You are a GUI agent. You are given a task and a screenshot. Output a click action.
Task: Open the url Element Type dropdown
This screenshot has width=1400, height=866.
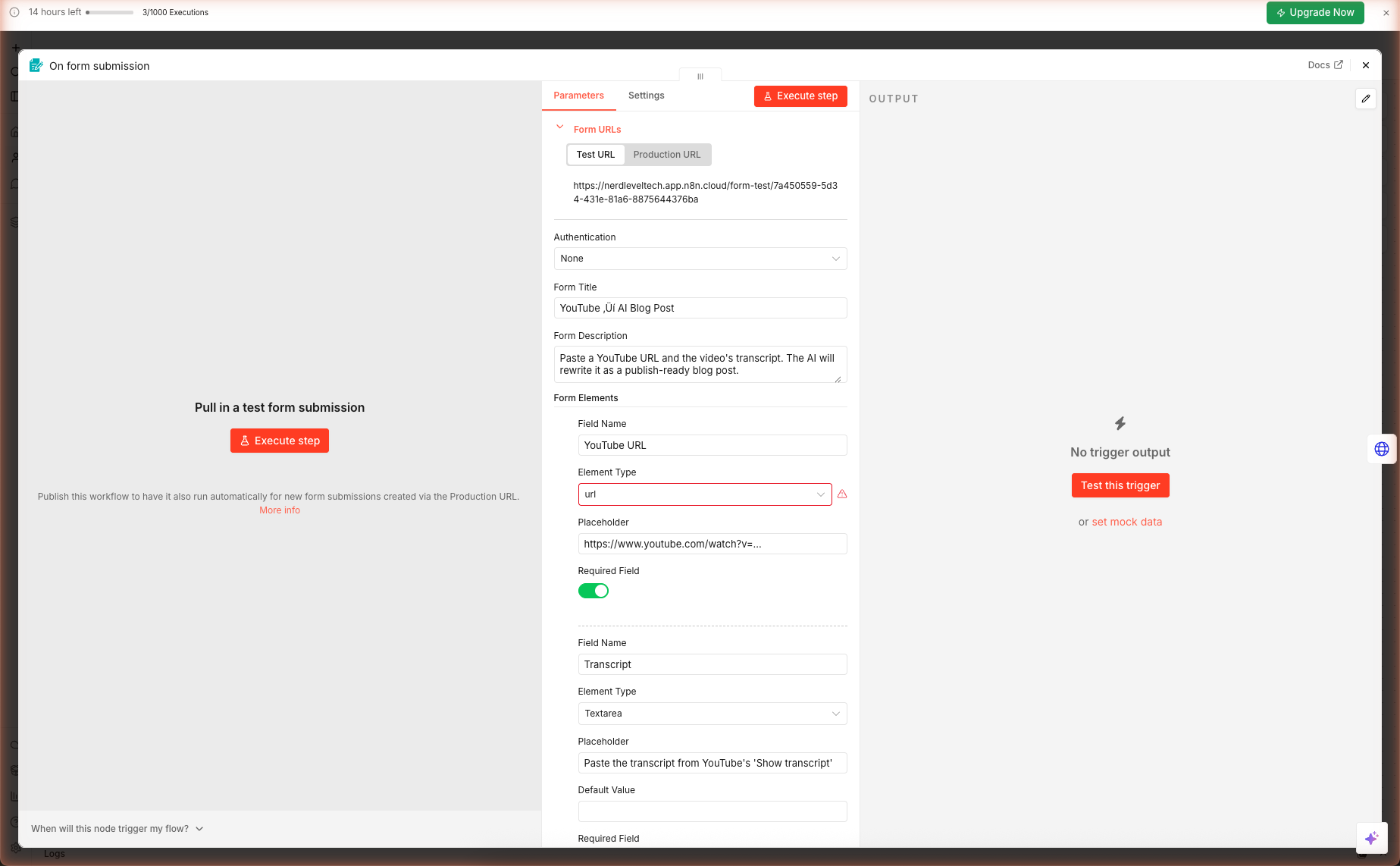click(x=704, y=494)
